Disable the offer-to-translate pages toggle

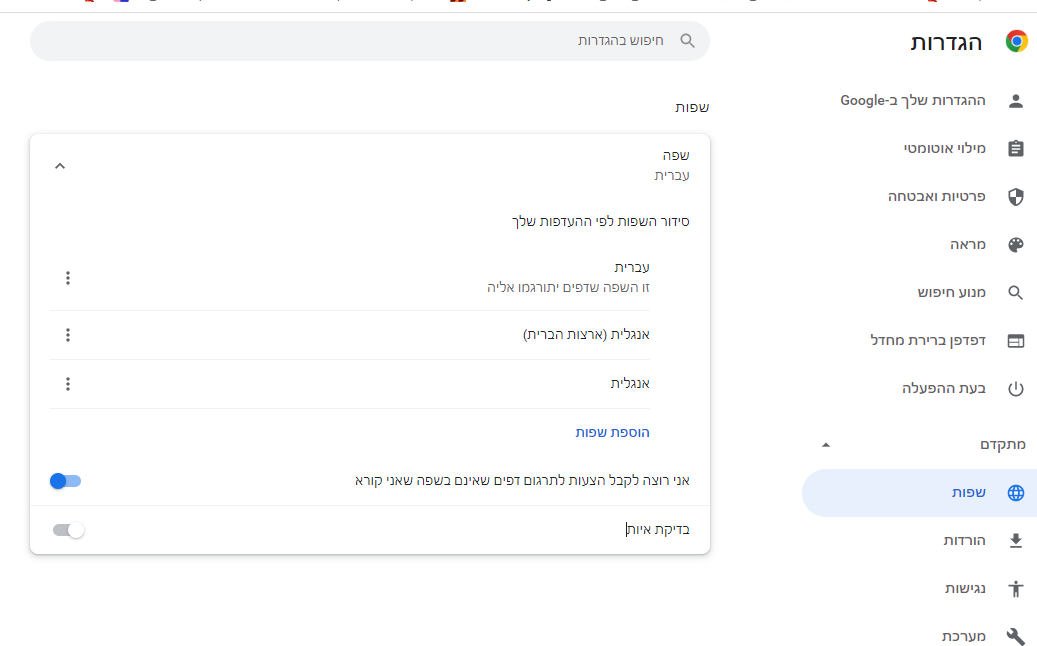coord(66,481)
